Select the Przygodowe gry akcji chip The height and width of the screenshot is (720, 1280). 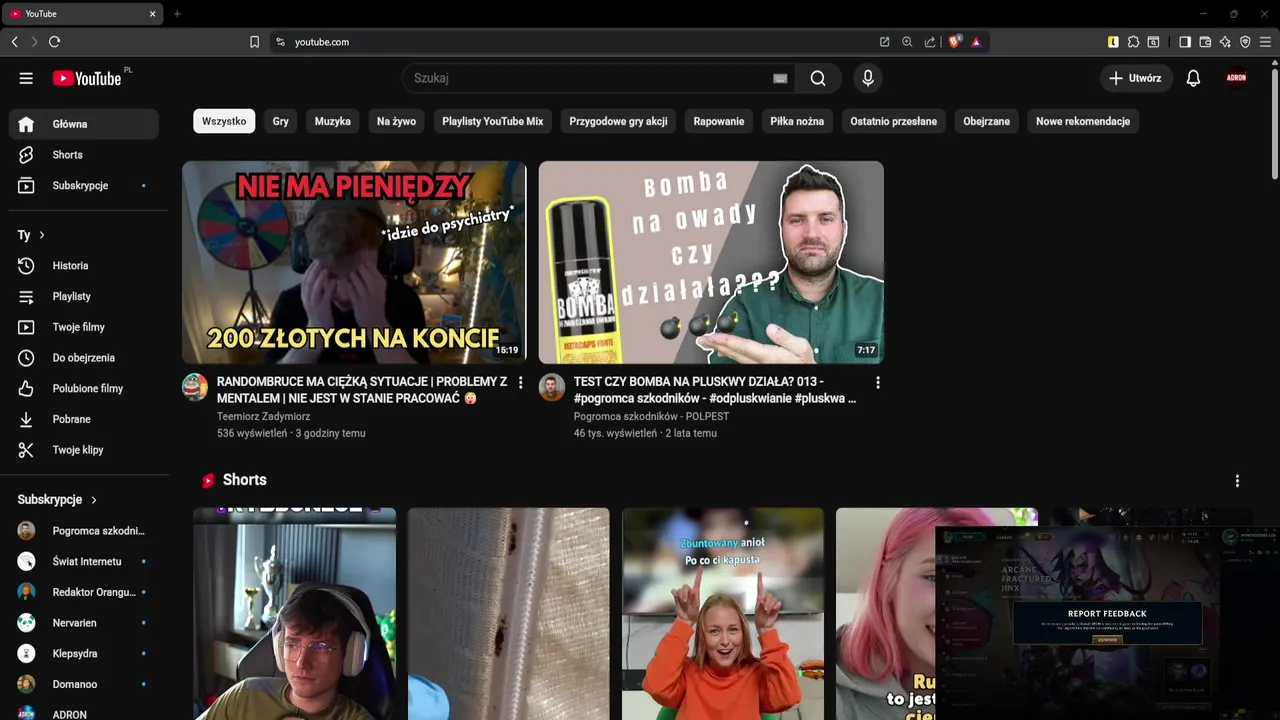point(618,121)
